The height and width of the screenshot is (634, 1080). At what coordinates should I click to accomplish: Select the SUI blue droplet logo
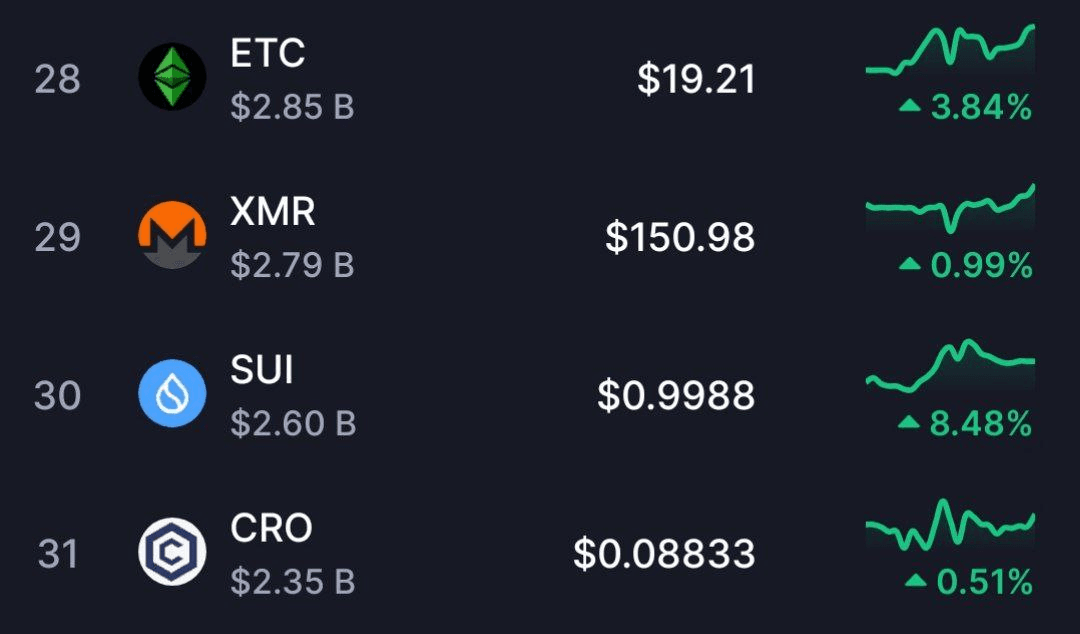[172, 393]
